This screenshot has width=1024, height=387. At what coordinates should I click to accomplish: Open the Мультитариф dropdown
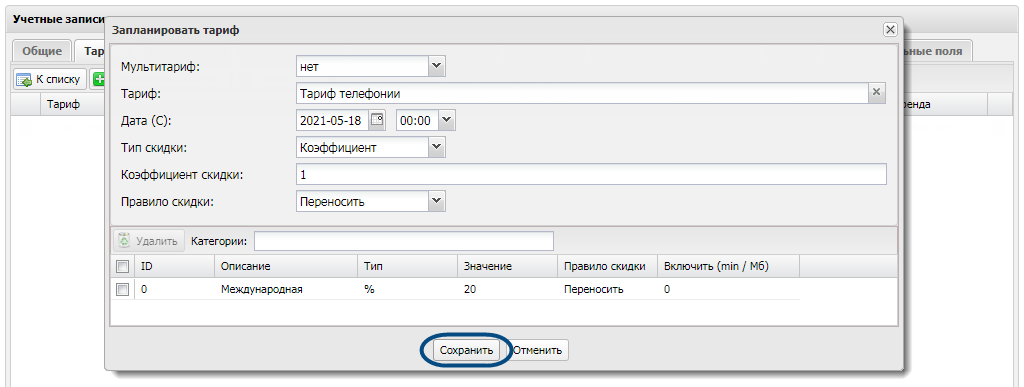437,66
